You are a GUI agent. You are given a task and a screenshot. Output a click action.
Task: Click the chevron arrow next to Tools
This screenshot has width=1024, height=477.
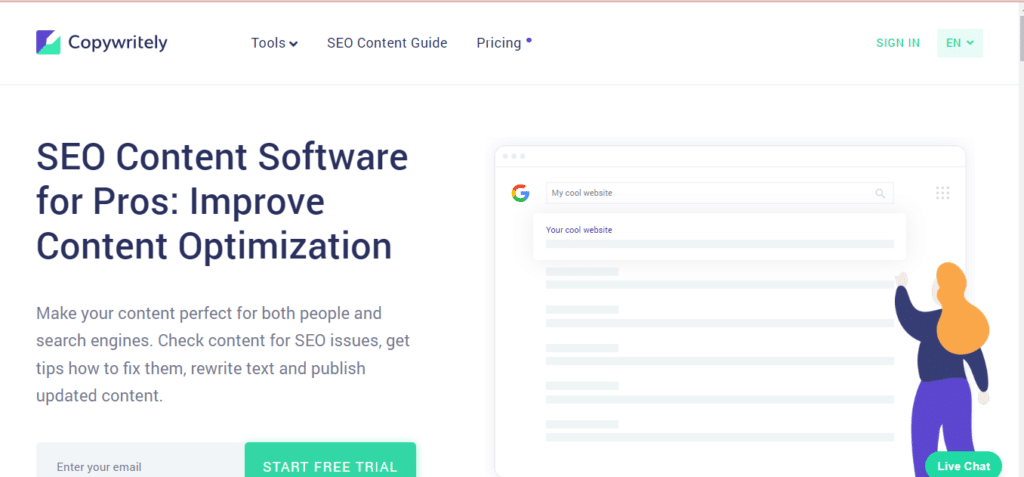pyautogui.click(x=294, y=44)
